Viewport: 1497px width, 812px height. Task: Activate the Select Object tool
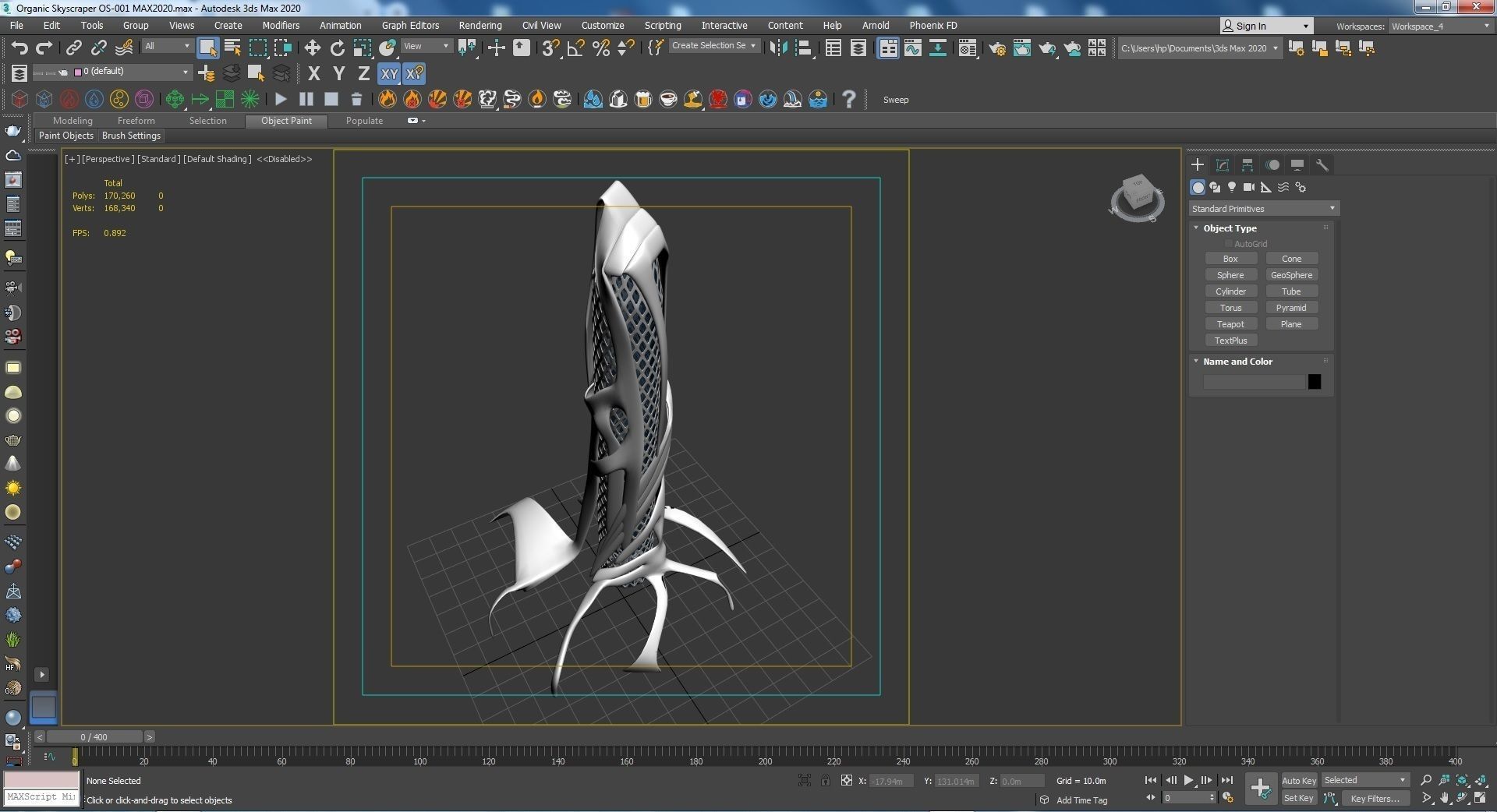pyautogui.click(x=207, y=48)
